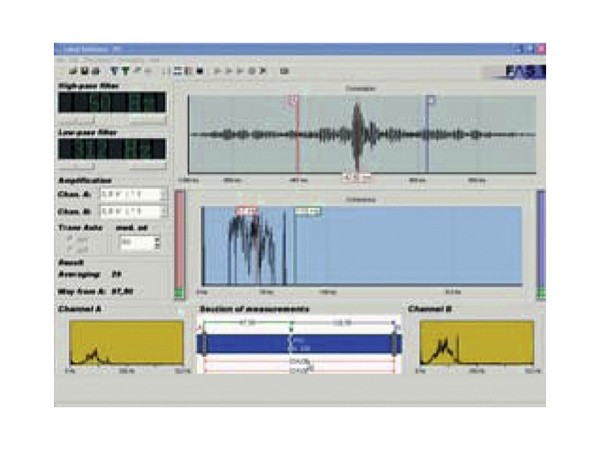
Task: Open the File menu in the menu bar
Action: pyautogui.click(x=61, y=60)
